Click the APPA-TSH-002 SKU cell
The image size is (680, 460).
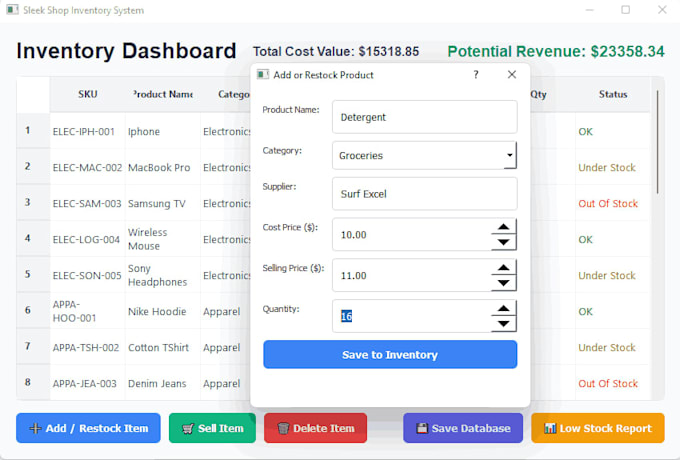[88, 347]
